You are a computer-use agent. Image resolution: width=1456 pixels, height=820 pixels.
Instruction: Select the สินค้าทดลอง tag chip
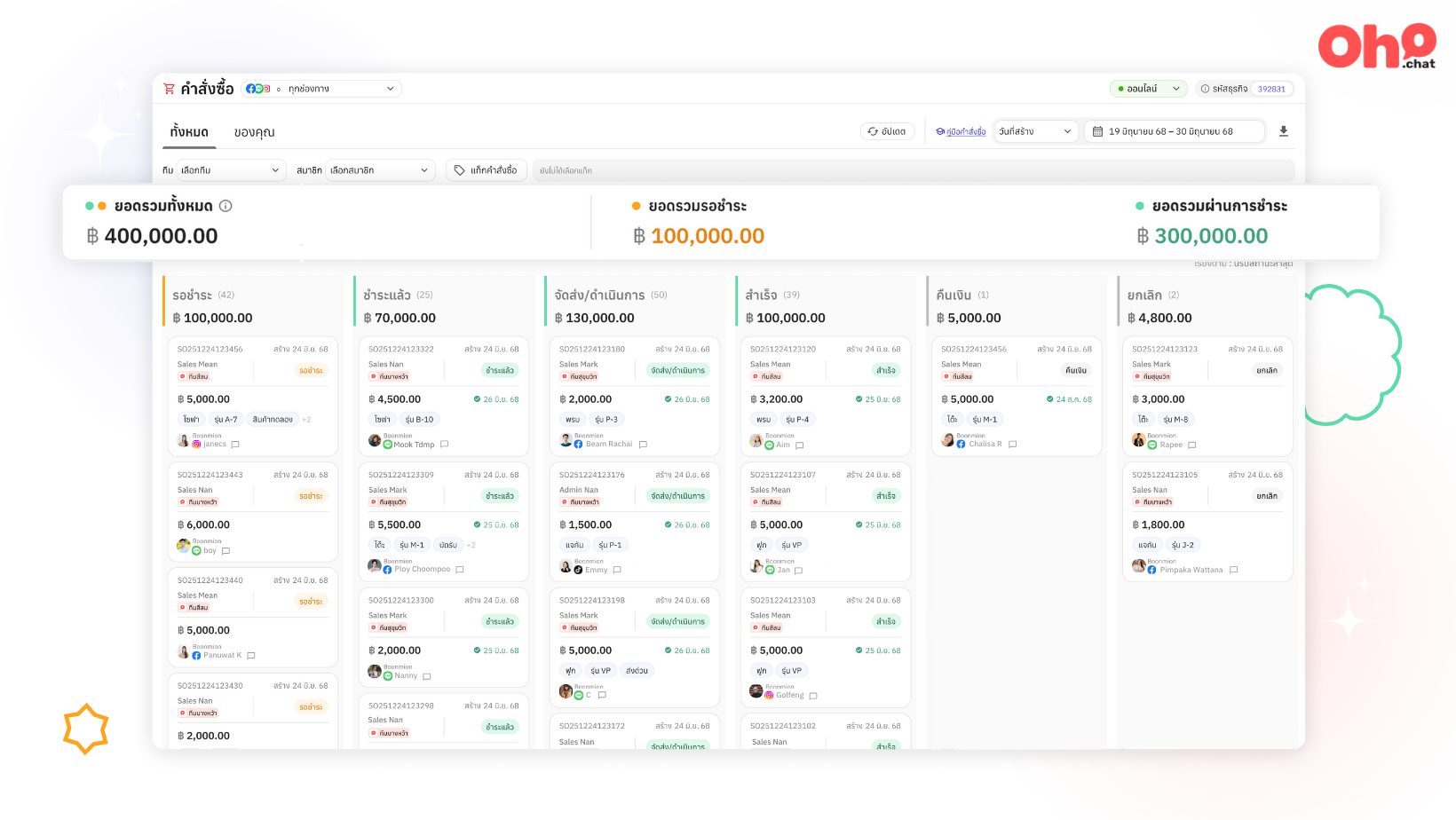tap(273, 420)
